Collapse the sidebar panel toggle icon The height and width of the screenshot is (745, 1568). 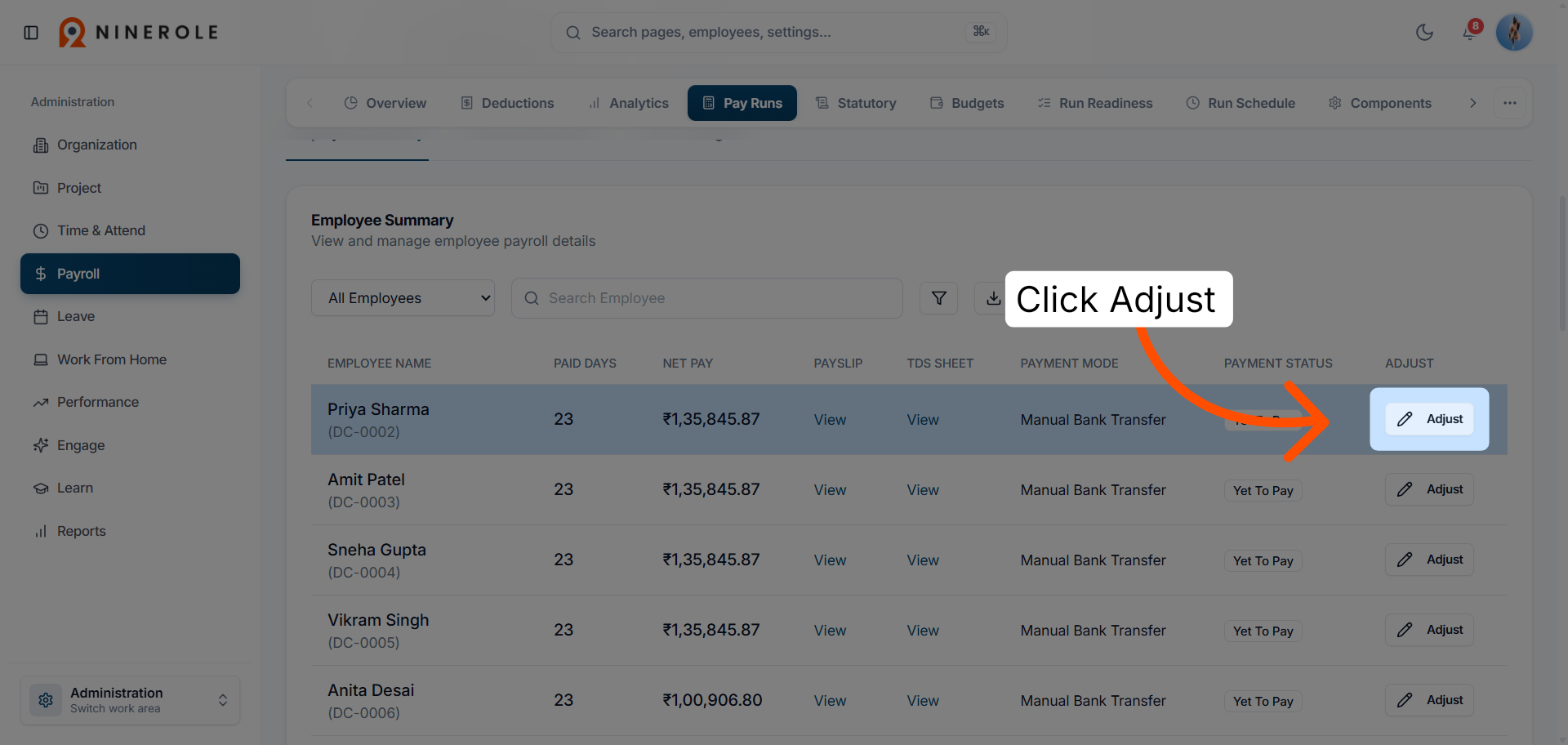tap(31, 33)
